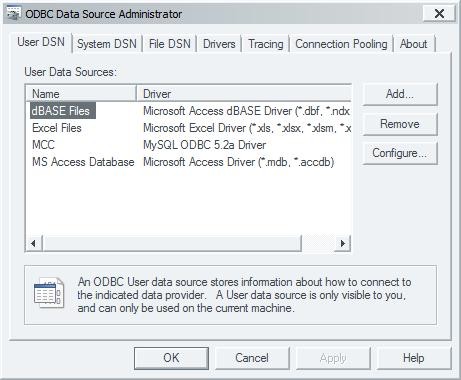Open the Connection Pooling tab
The width and height of the screenshot is (461, 380).
[341, 44]
